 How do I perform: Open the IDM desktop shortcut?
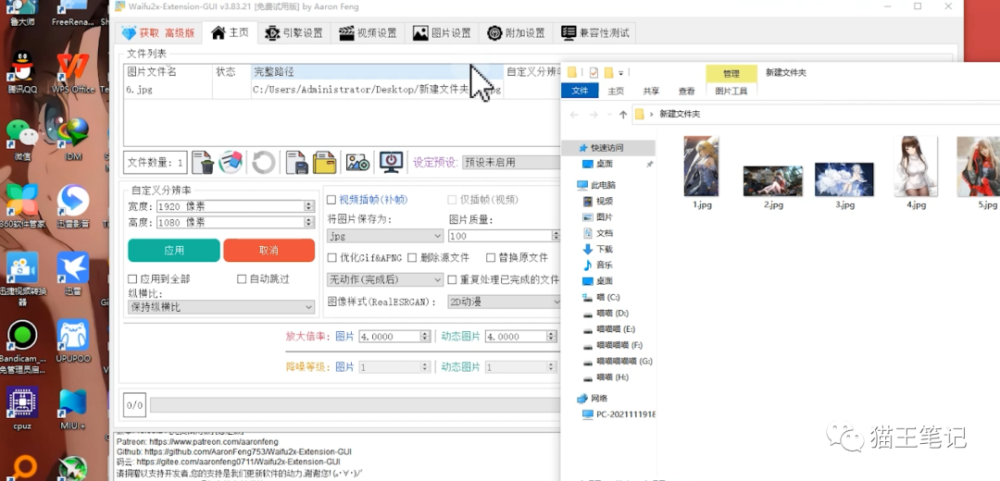pos(73,139)
